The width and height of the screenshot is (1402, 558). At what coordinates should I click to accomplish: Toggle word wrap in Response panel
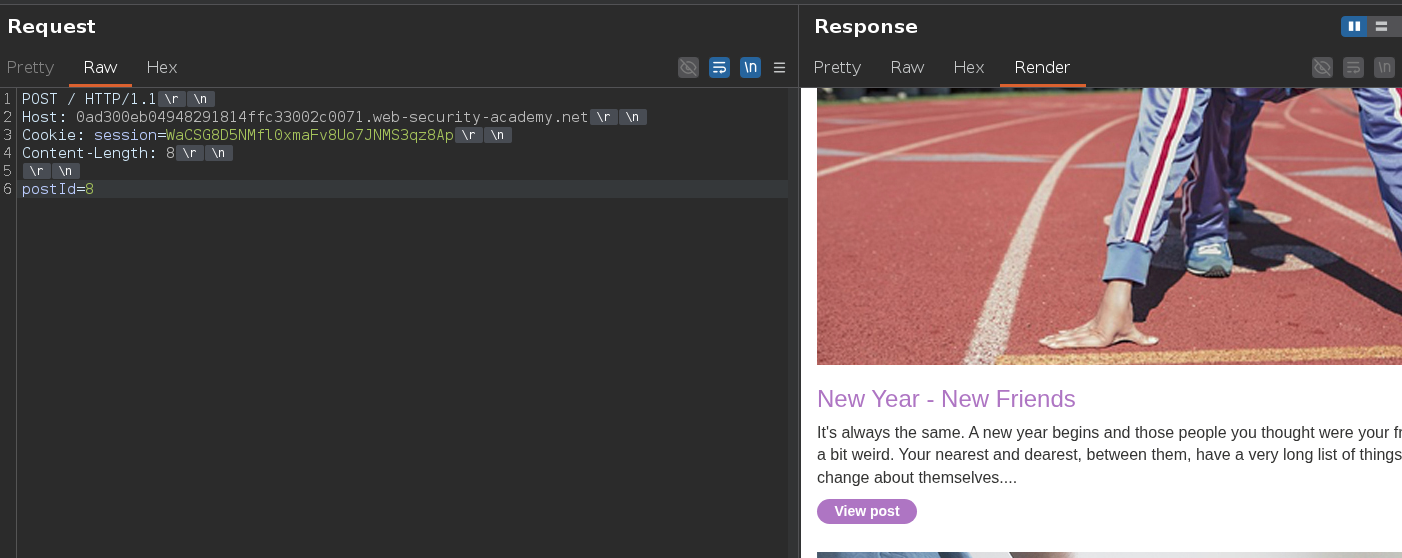(x=1353, y=67)
